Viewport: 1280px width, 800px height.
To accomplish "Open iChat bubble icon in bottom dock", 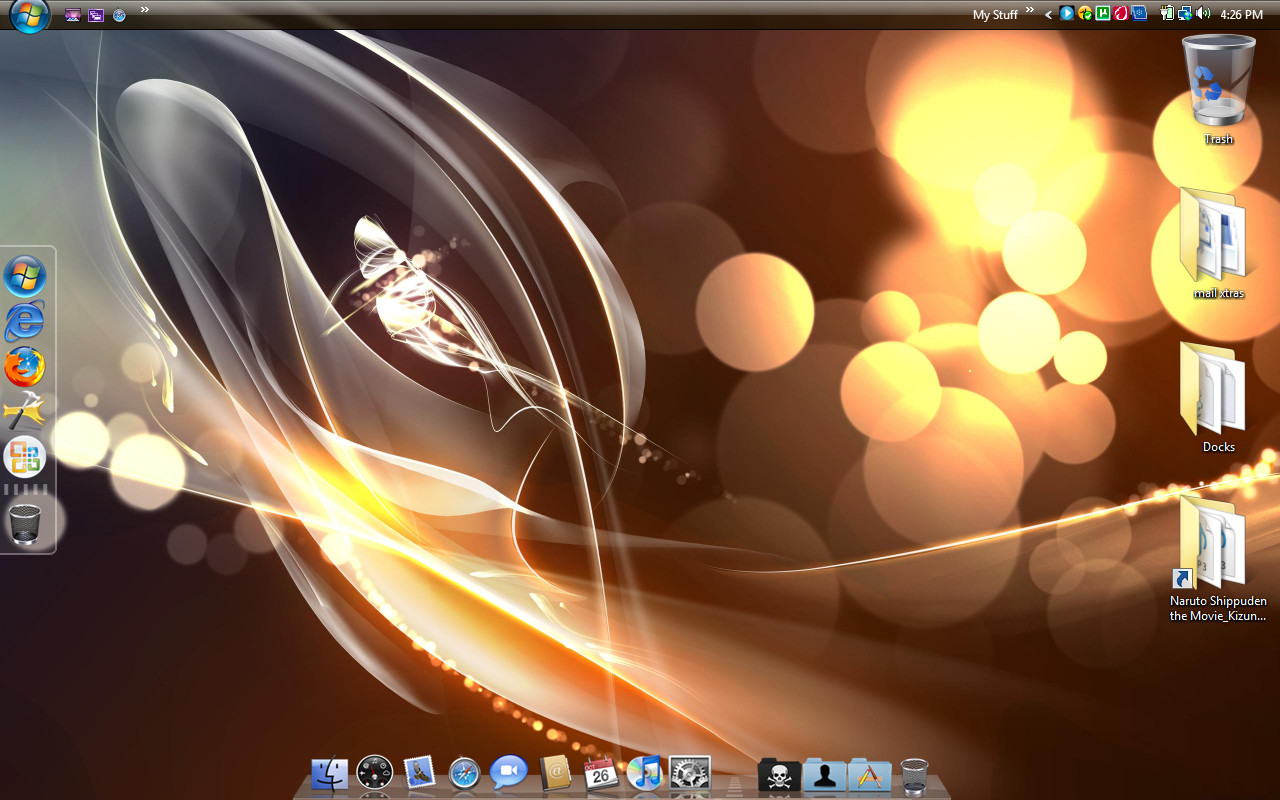I will click(x=508, y=772).
